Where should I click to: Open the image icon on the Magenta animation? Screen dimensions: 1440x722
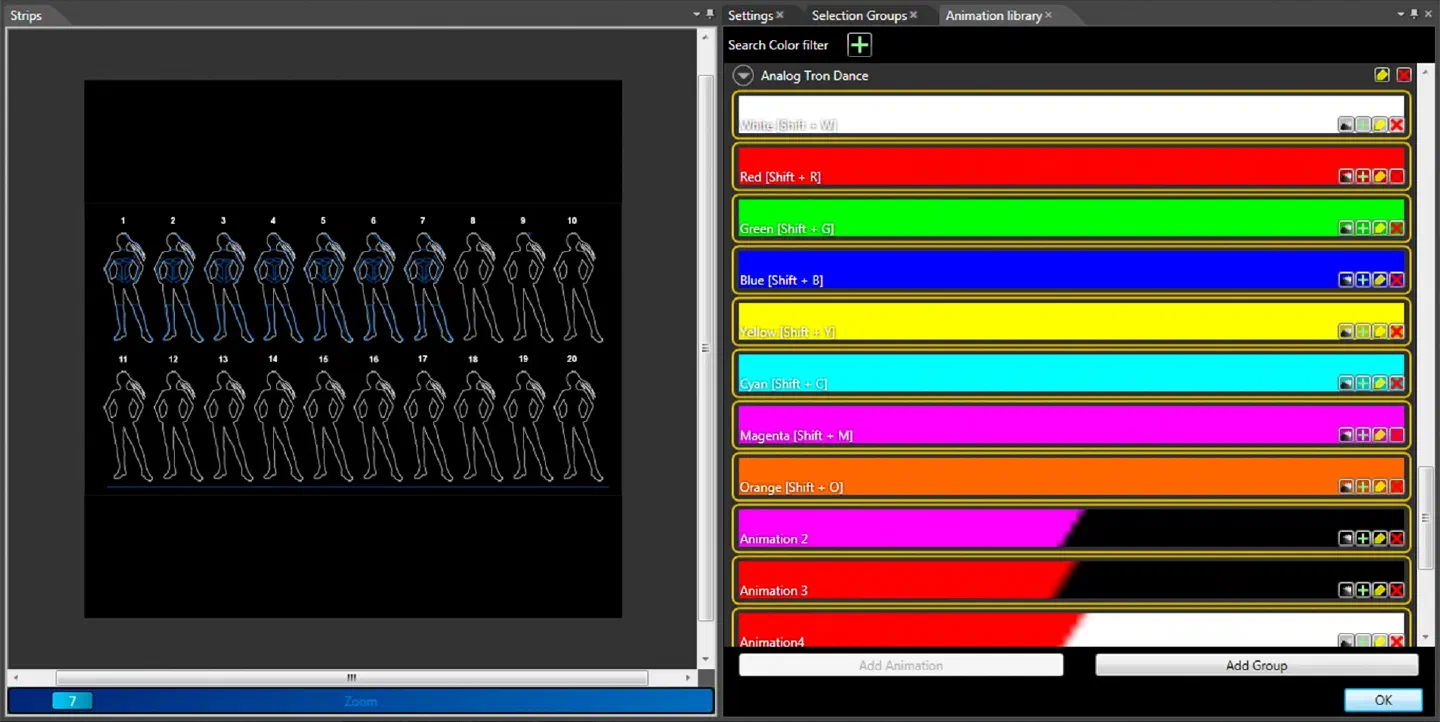[x=1346, y=435]
